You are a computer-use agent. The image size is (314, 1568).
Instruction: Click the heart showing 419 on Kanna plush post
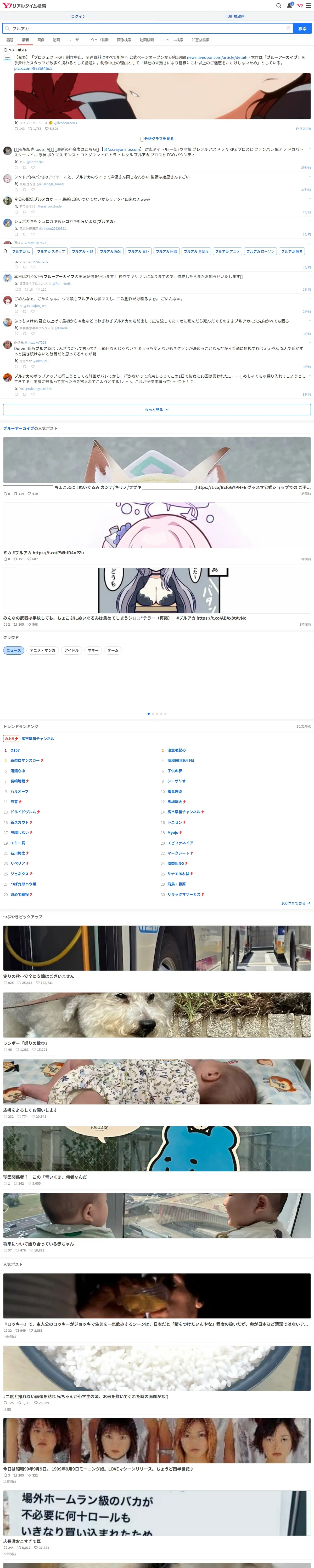(x=29, y=494)
